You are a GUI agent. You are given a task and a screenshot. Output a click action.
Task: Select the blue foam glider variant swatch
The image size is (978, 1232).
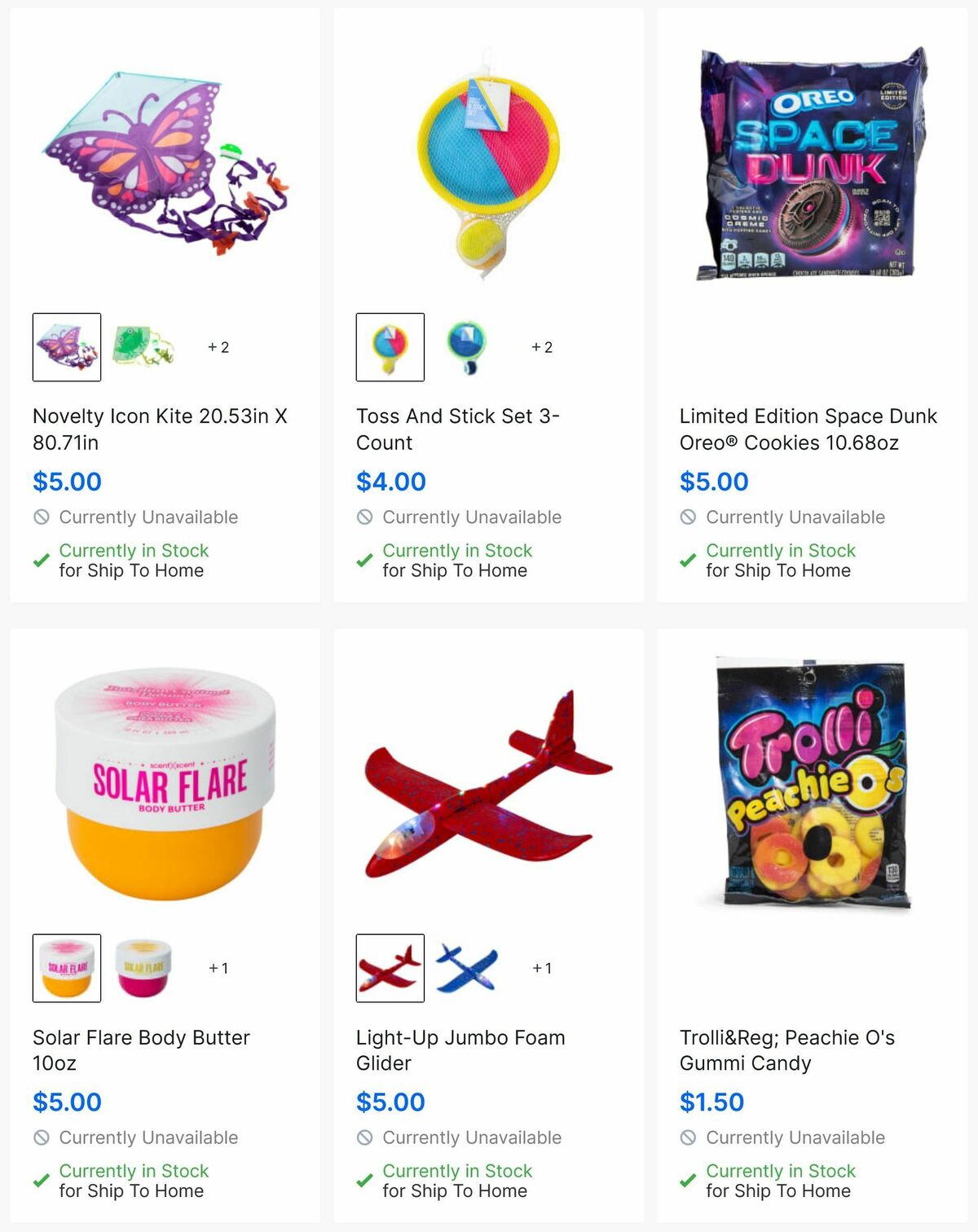[x=466, y=967]
